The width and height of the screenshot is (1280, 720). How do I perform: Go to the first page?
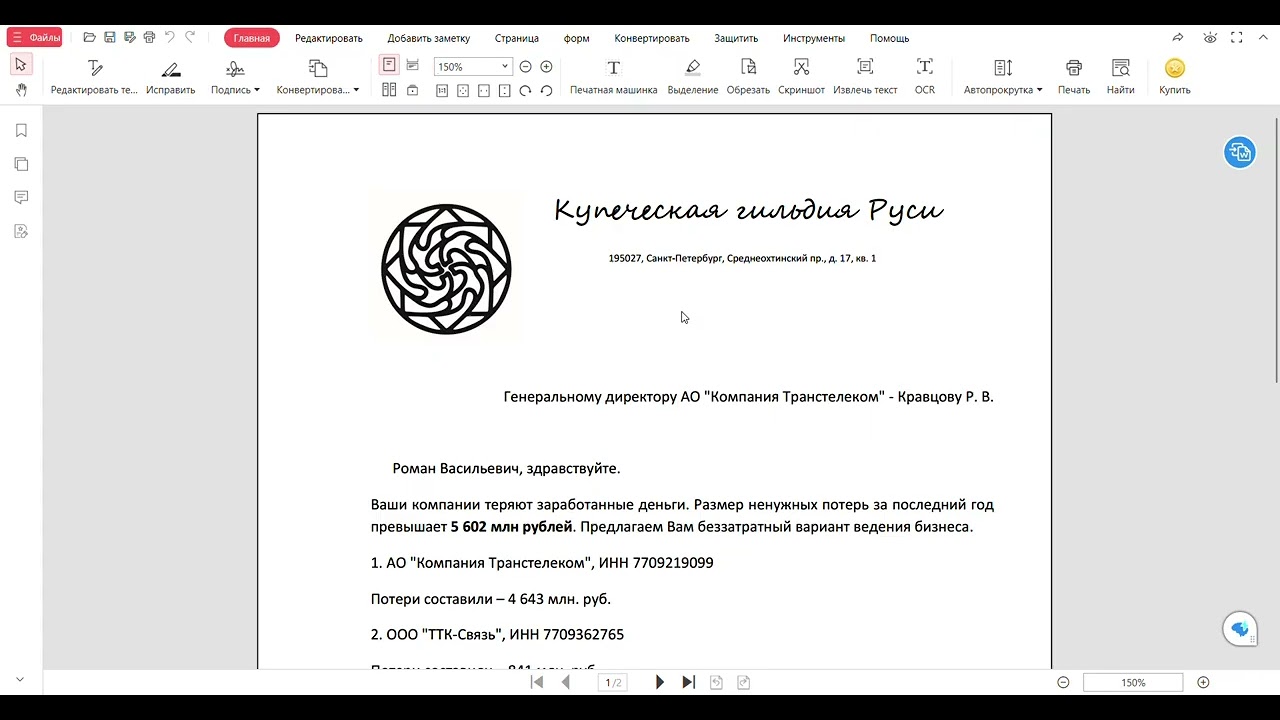pyautogui.click(x=537, y=682)
